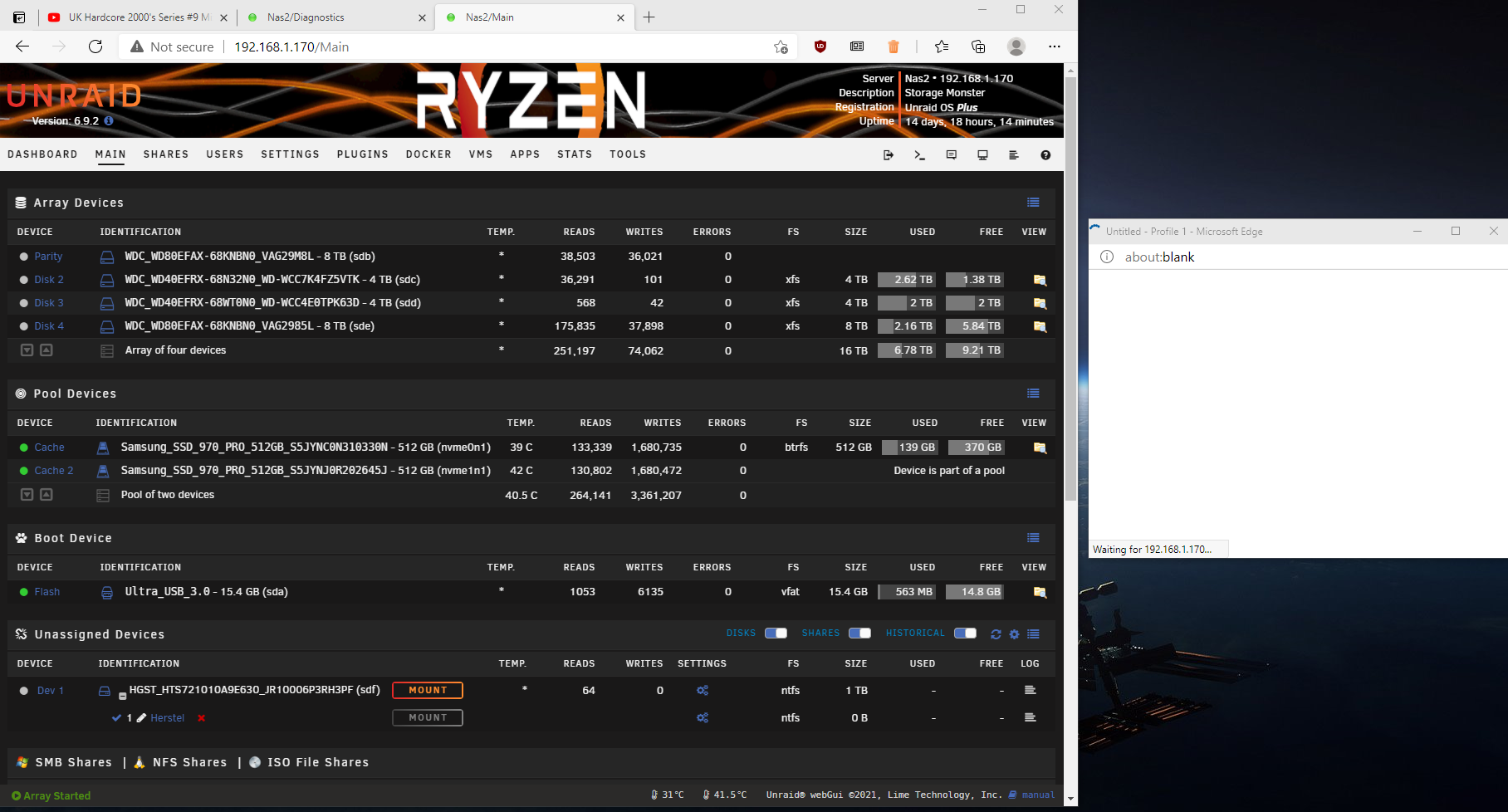Open settings gears icon for Dev 1 row
1508x812 pixels.
tap(703, 691)
